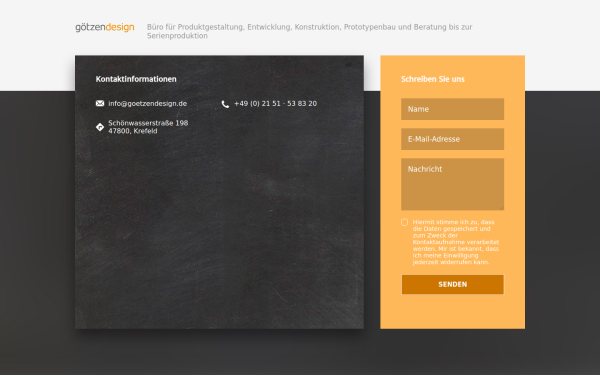Focus the E-Mail-Adresse input field
Viewport: 600px width, 375px height.
pyautogui.click(x=452, y=139)
